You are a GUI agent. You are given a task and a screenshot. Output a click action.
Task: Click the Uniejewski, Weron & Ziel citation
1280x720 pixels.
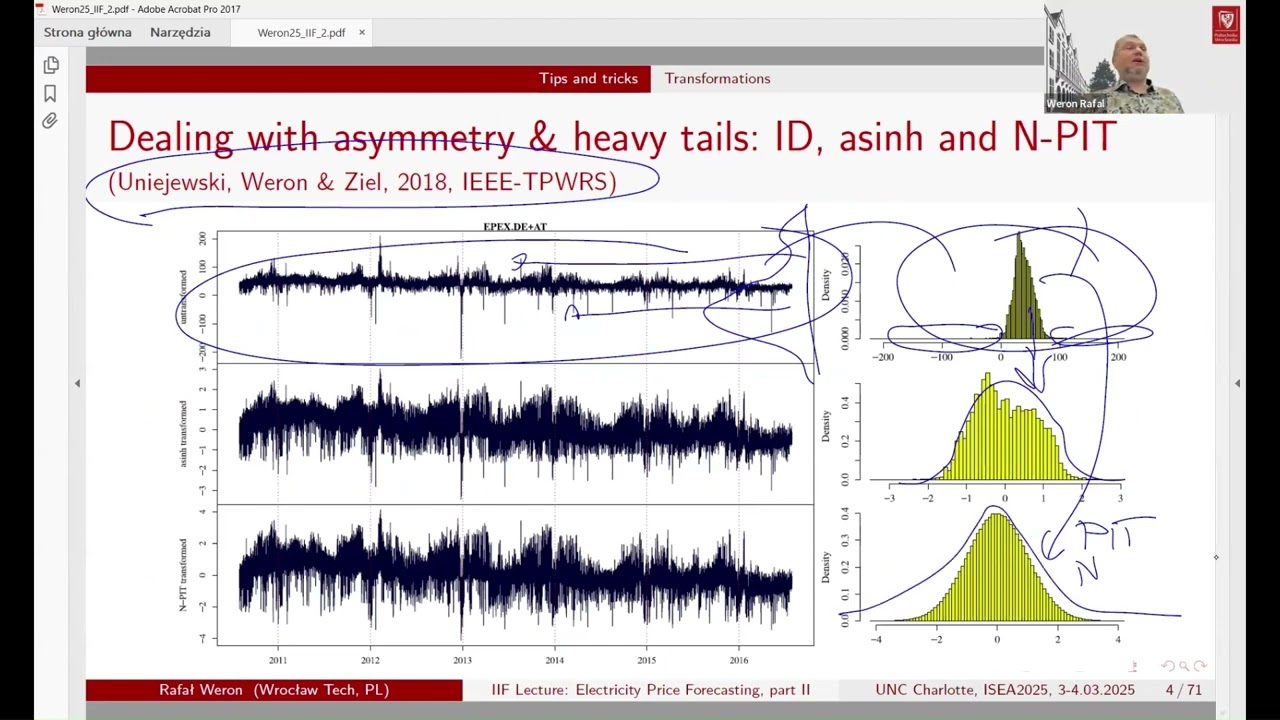(x=362, y=182)
